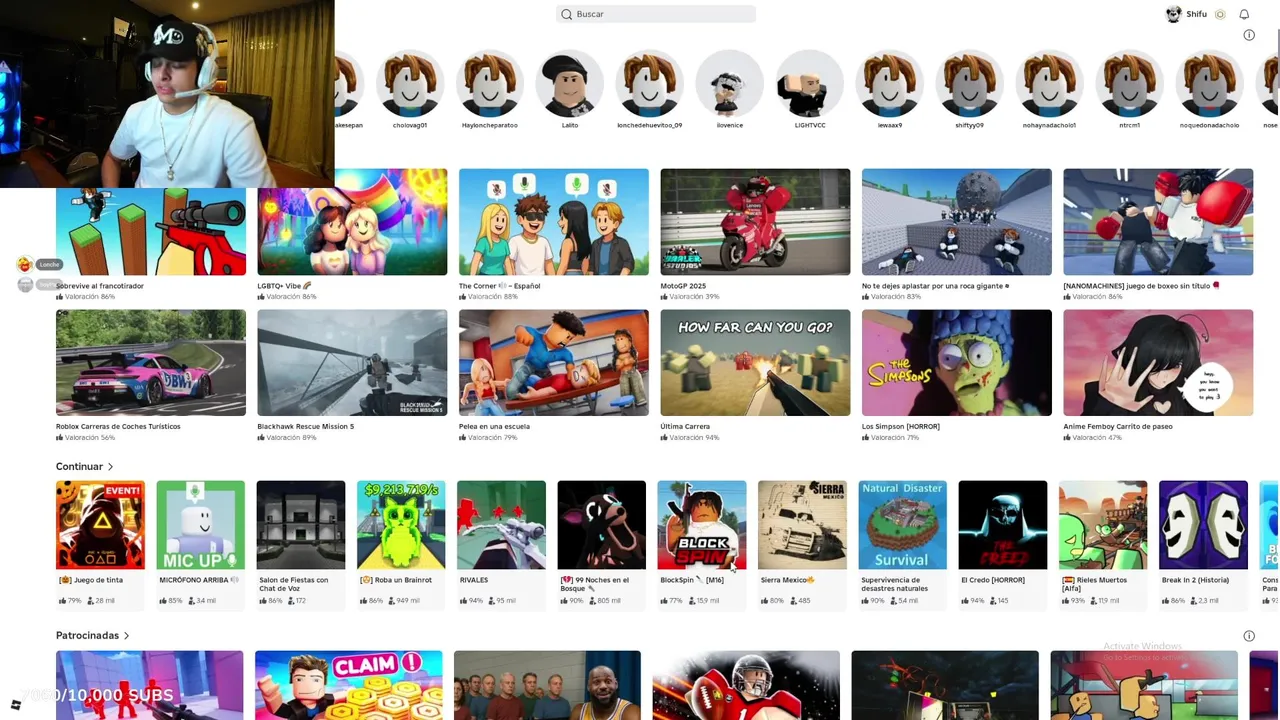This screenshot has width=1280, height=720.
Task: Open Anime Femboy Carrito de paseo thumbnail
Action: point(1158,363)
